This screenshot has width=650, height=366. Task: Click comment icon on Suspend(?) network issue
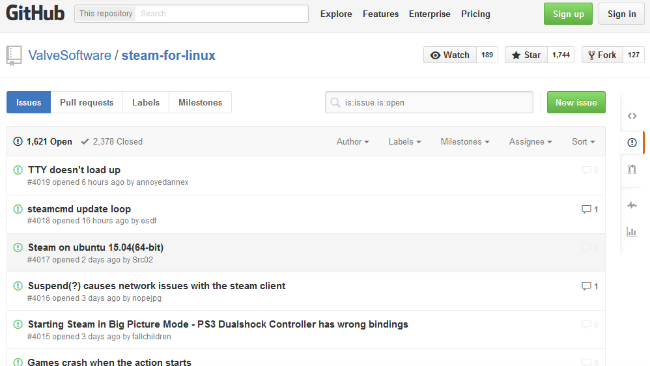pos(586,286)
